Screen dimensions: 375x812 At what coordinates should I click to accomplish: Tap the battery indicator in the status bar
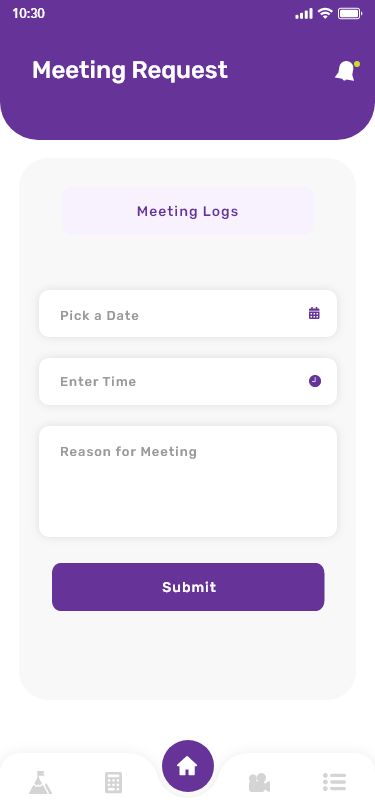350,13
